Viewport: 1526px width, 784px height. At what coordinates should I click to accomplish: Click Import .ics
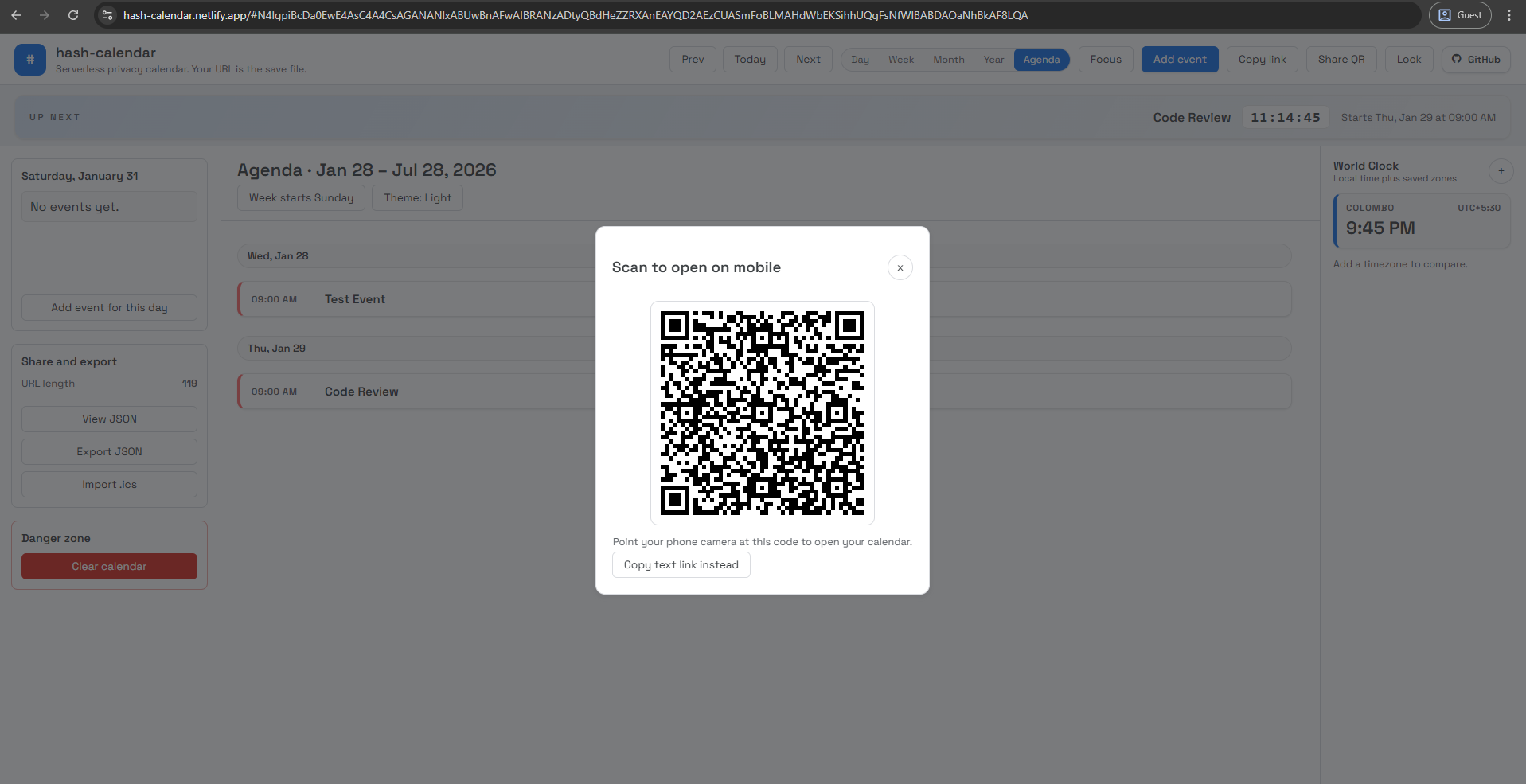pos(109,485)
